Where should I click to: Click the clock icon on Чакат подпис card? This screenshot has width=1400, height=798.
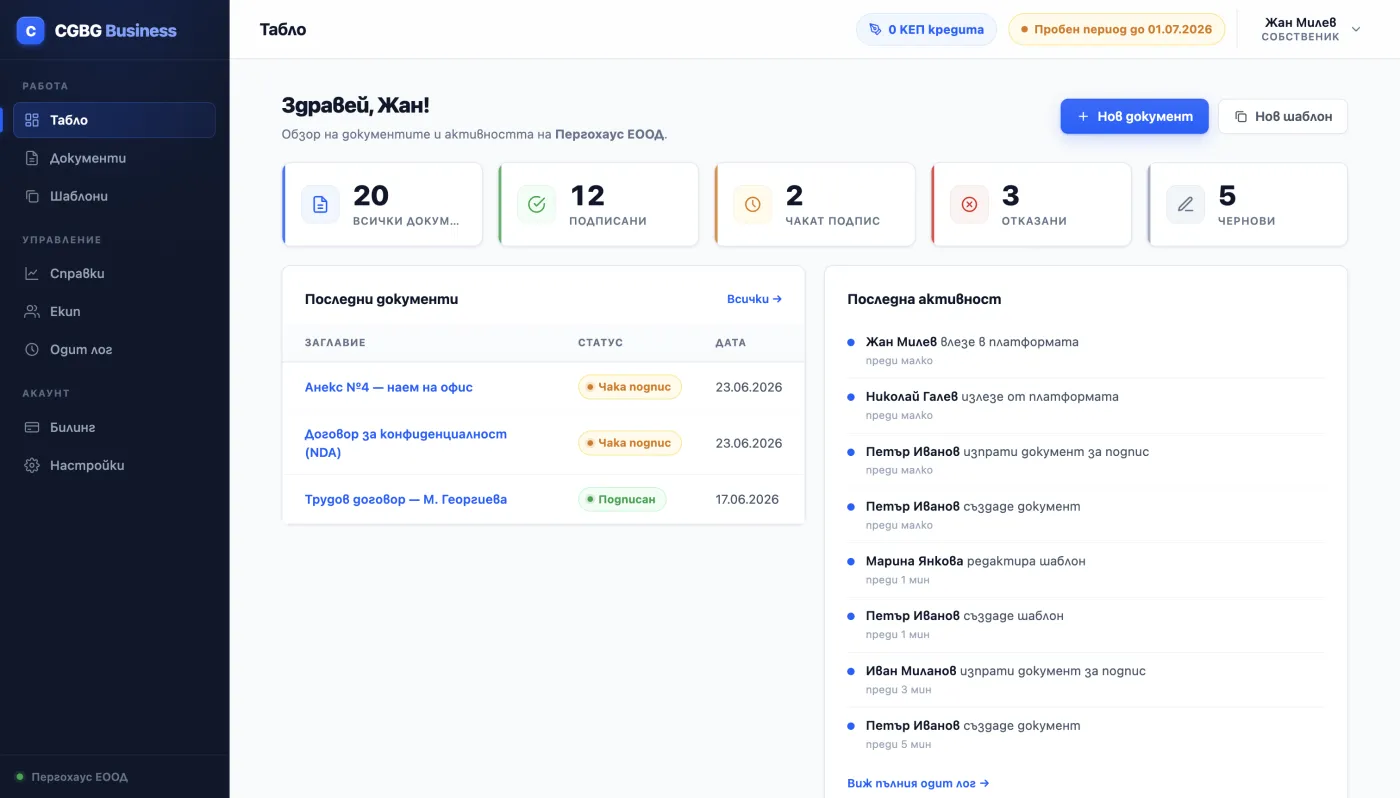752,204
